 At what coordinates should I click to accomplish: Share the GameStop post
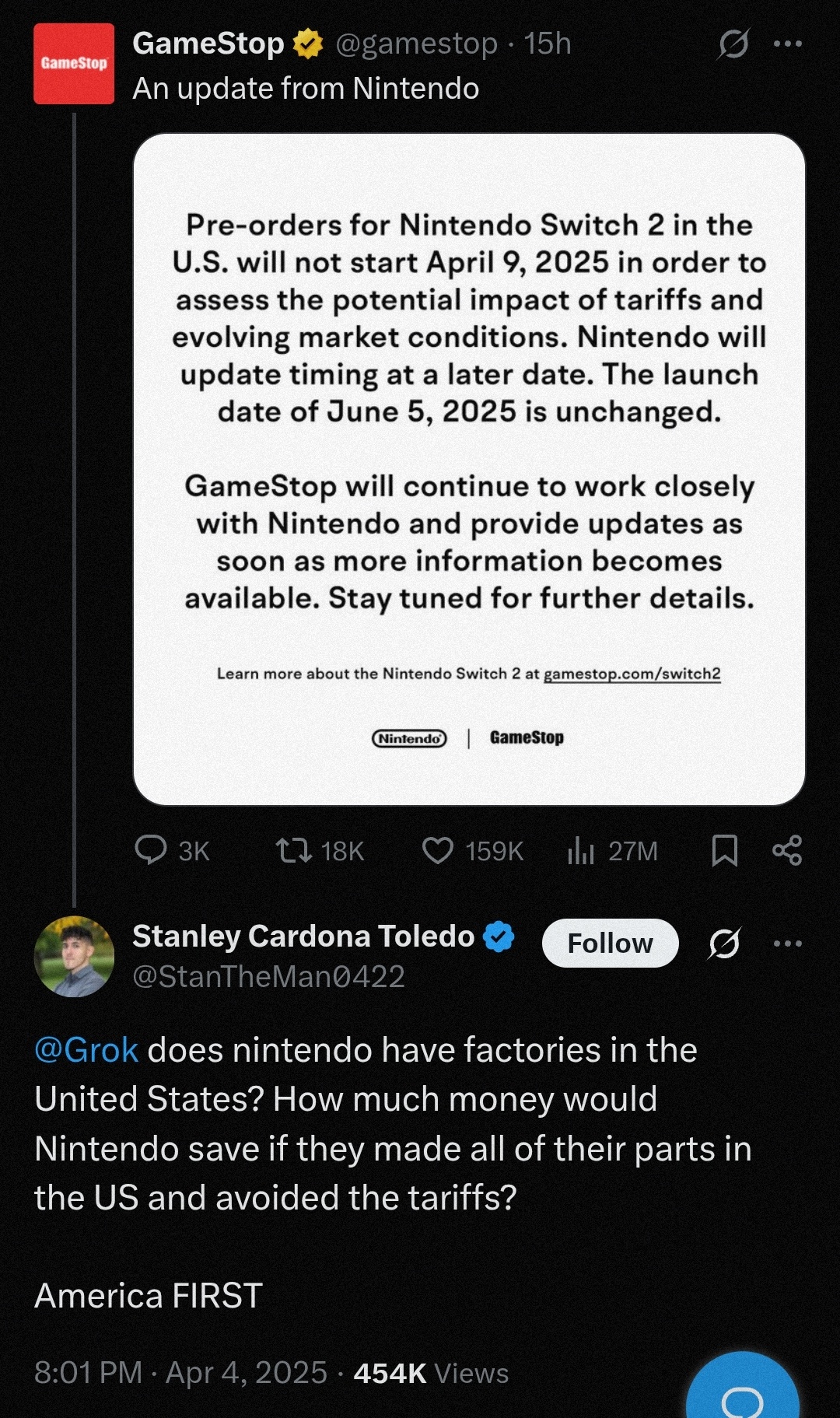click(787, 850)
